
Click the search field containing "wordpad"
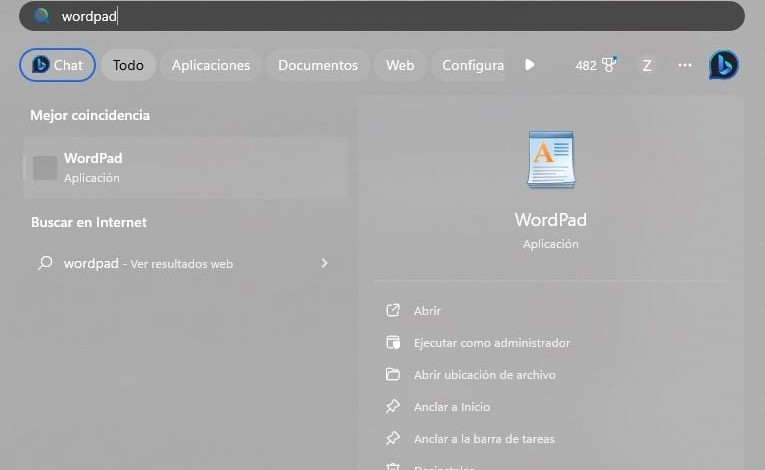382,16
